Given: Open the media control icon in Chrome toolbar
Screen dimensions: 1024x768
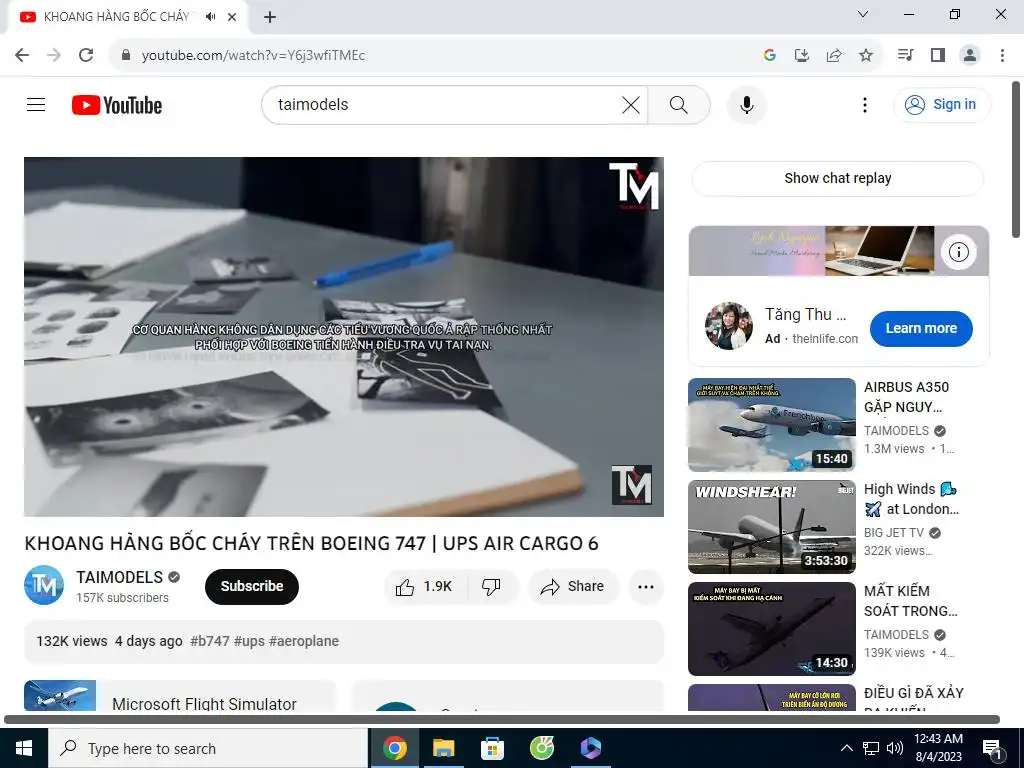Looking at the screenshot, I should [906, 55].
